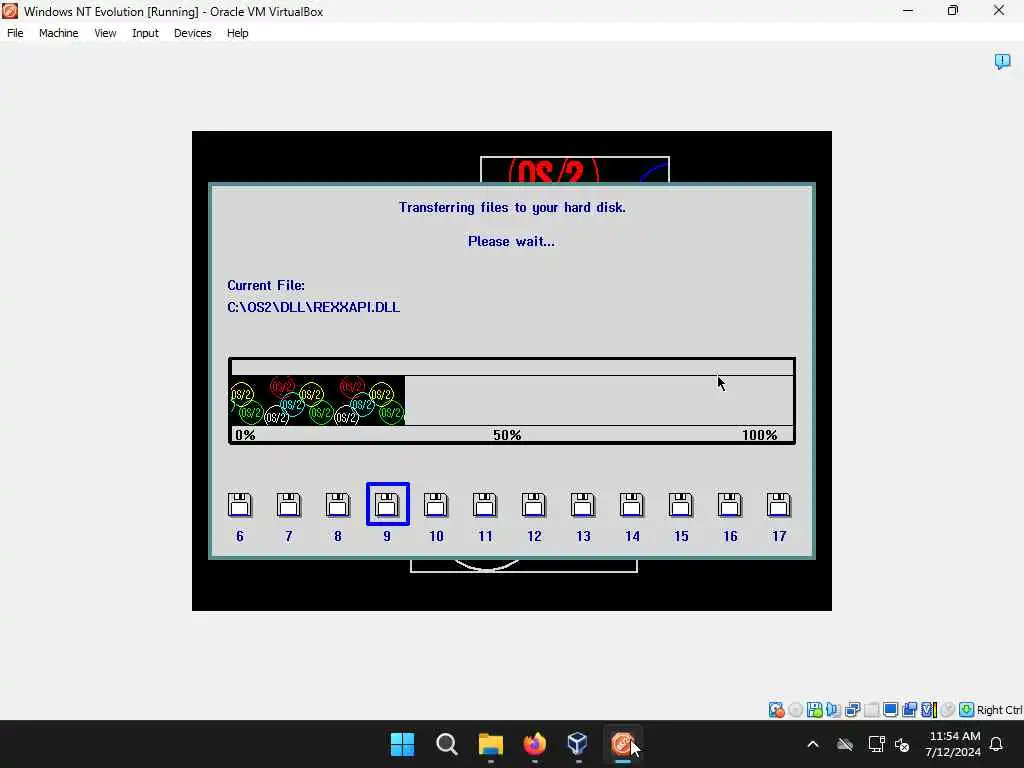Click the diskette 6 icon
1024x768 pixels.
tap(240, 505)
